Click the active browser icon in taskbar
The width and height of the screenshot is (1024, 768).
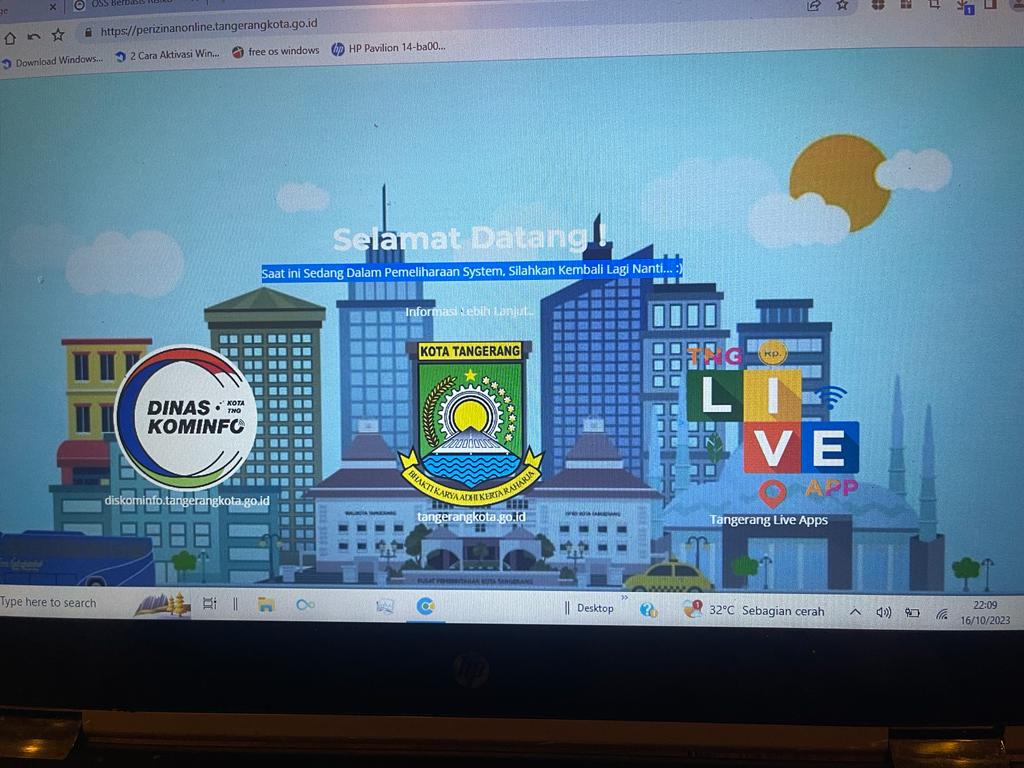426,607
